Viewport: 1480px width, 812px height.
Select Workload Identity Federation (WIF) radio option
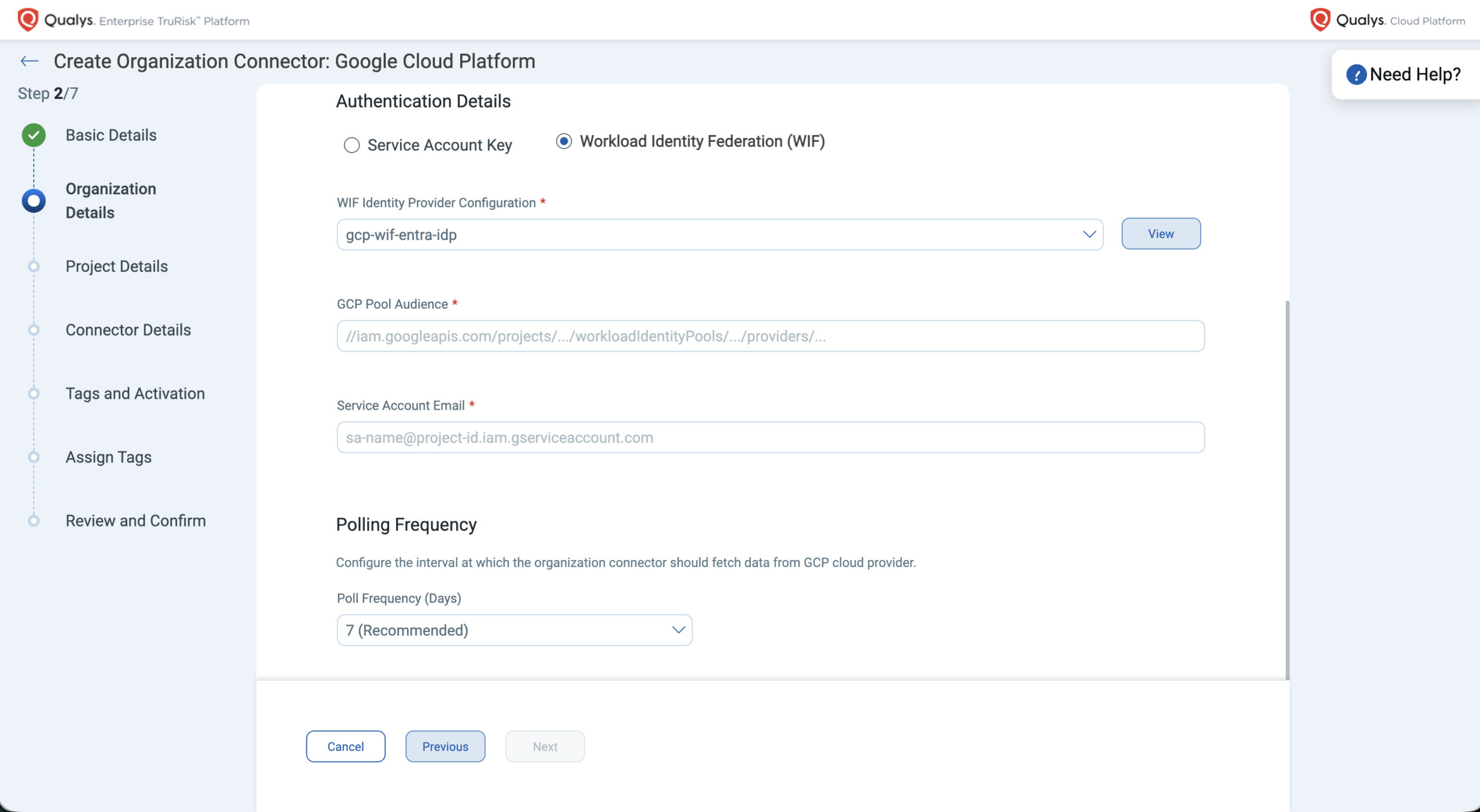pos(564,142)
